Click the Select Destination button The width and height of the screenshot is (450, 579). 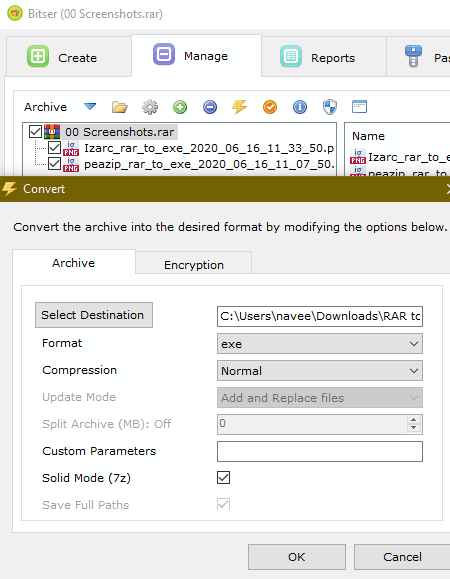click(94, 315)
